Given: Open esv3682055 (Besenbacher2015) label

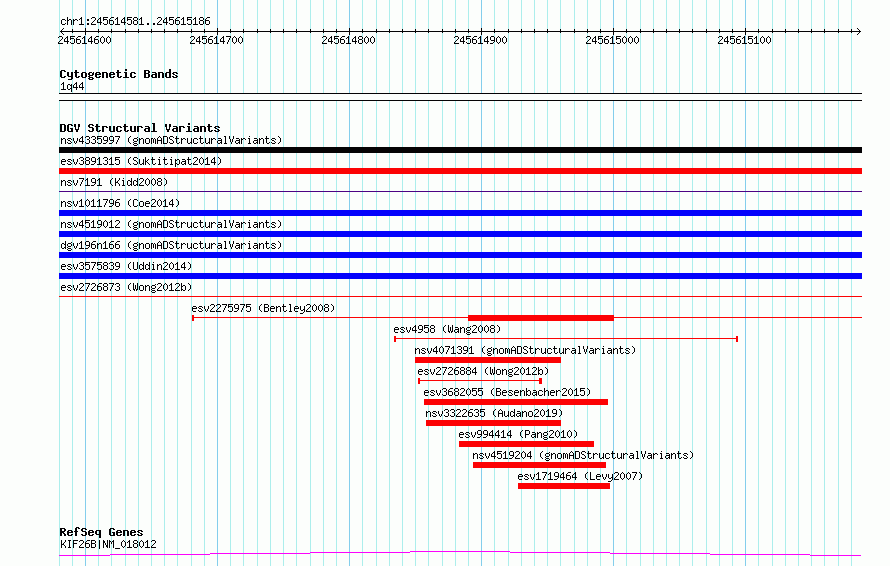Looking at the screenshot, I should point(507,392).
